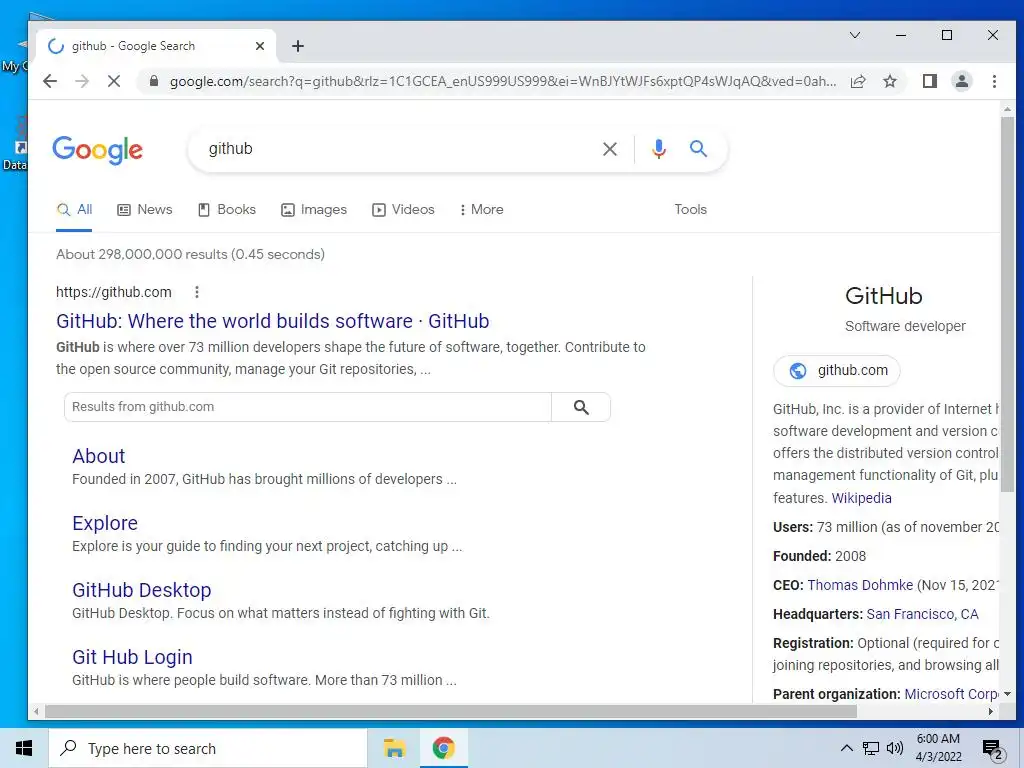This screenshot has width=1024, height=768.
Task: Open the Chrome three-dot menu
Action: point(994,81)
